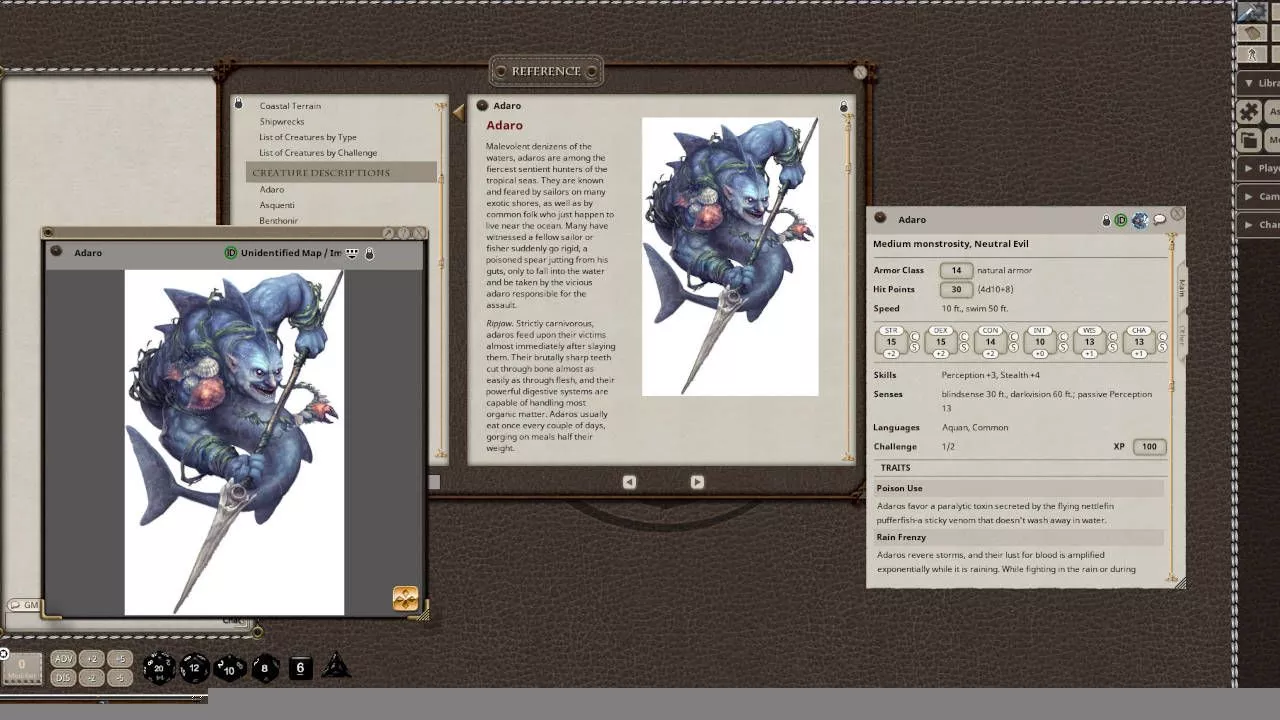Roll the d20 die

click(x=159, y=667)
